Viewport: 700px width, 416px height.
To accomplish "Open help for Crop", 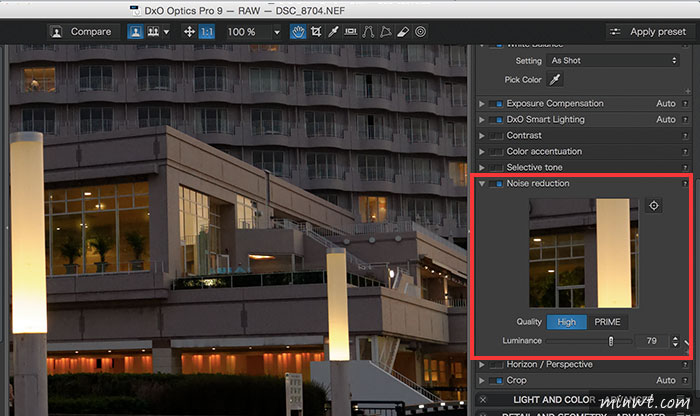I will [x=685, y=381].
